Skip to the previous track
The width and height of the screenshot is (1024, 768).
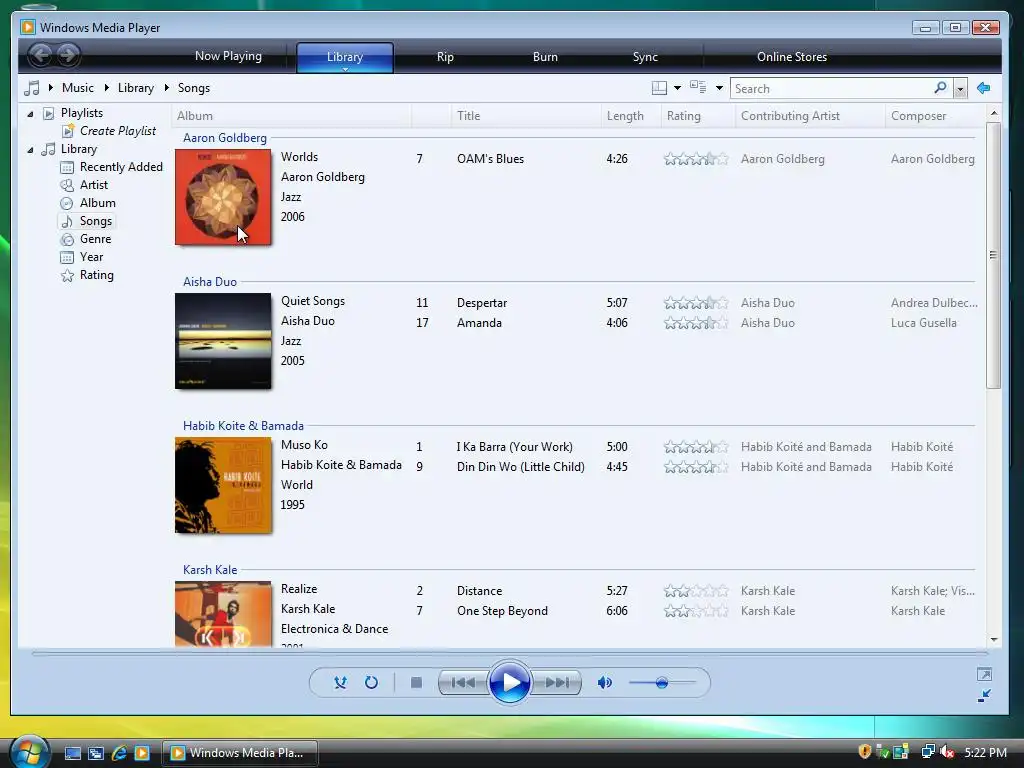pyautogui.click(x=463, y=682)
